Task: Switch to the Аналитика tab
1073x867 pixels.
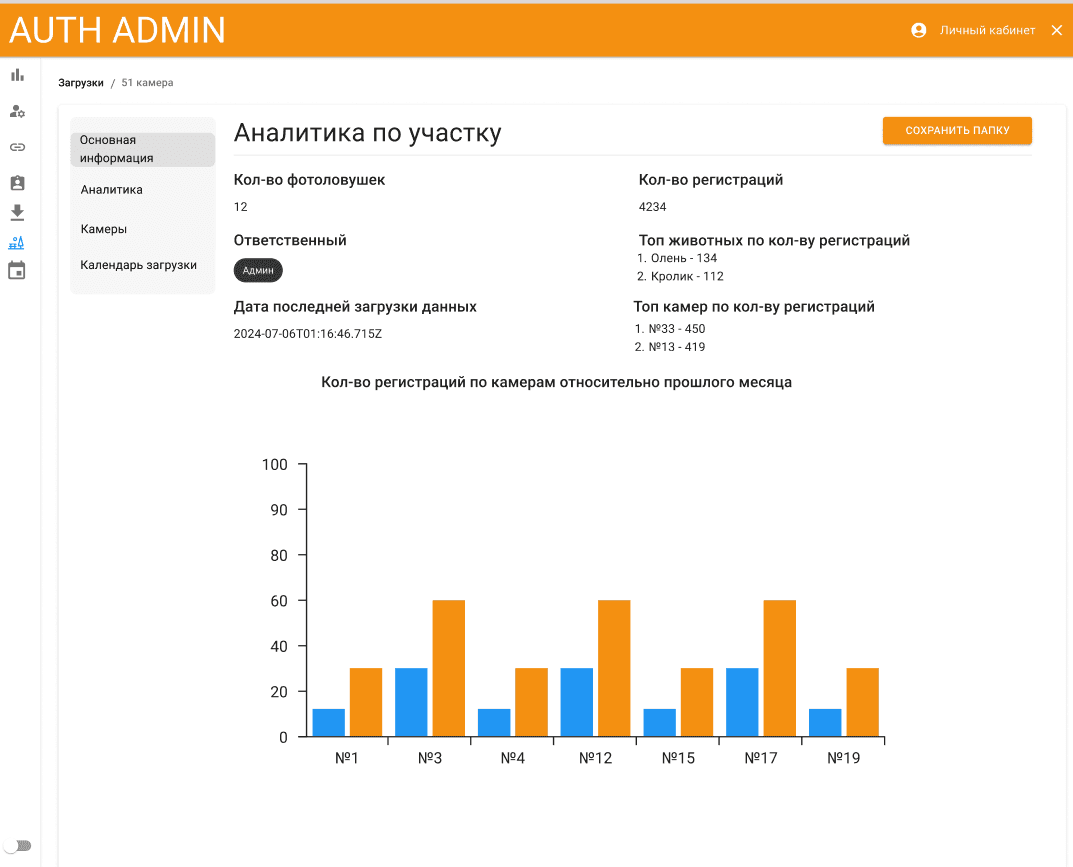Action: click(x=112, y=190)
